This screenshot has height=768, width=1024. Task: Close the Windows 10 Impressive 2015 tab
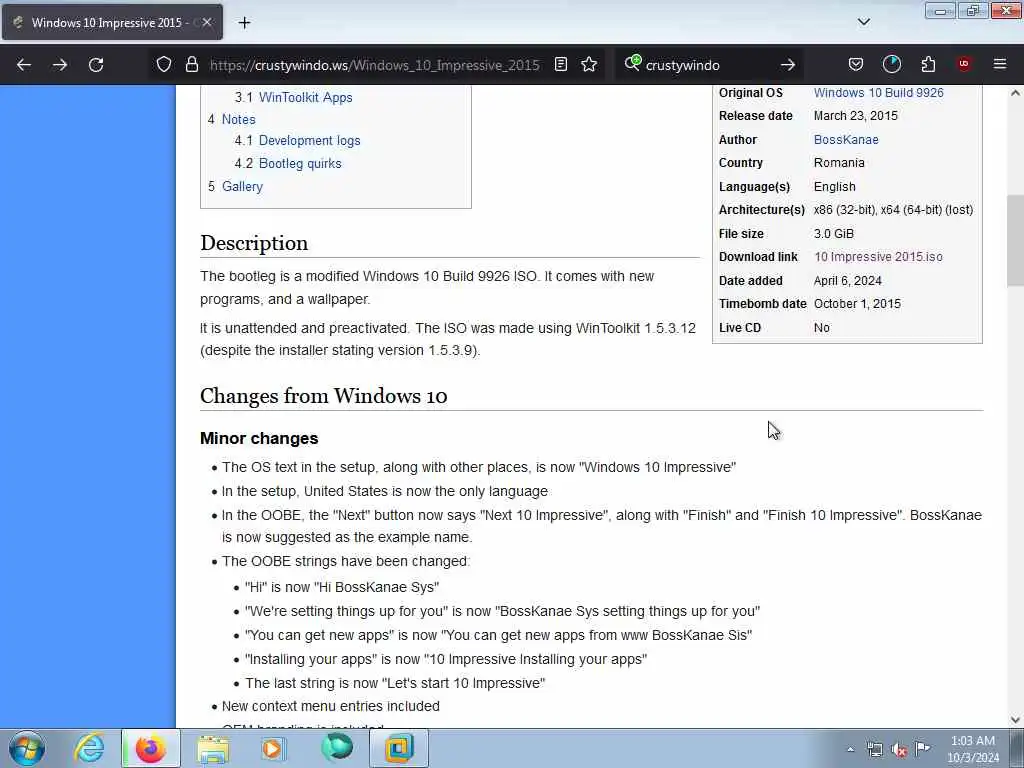206,22
